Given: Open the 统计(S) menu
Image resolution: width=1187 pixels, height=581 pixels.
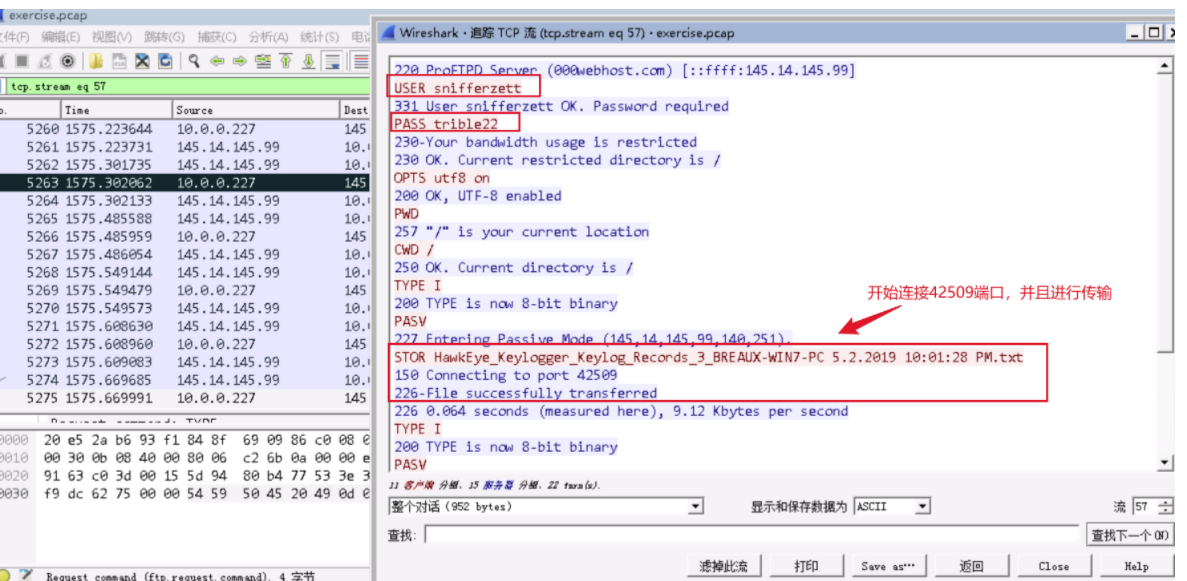Looking at the screenshot, I should pos(319,37).
